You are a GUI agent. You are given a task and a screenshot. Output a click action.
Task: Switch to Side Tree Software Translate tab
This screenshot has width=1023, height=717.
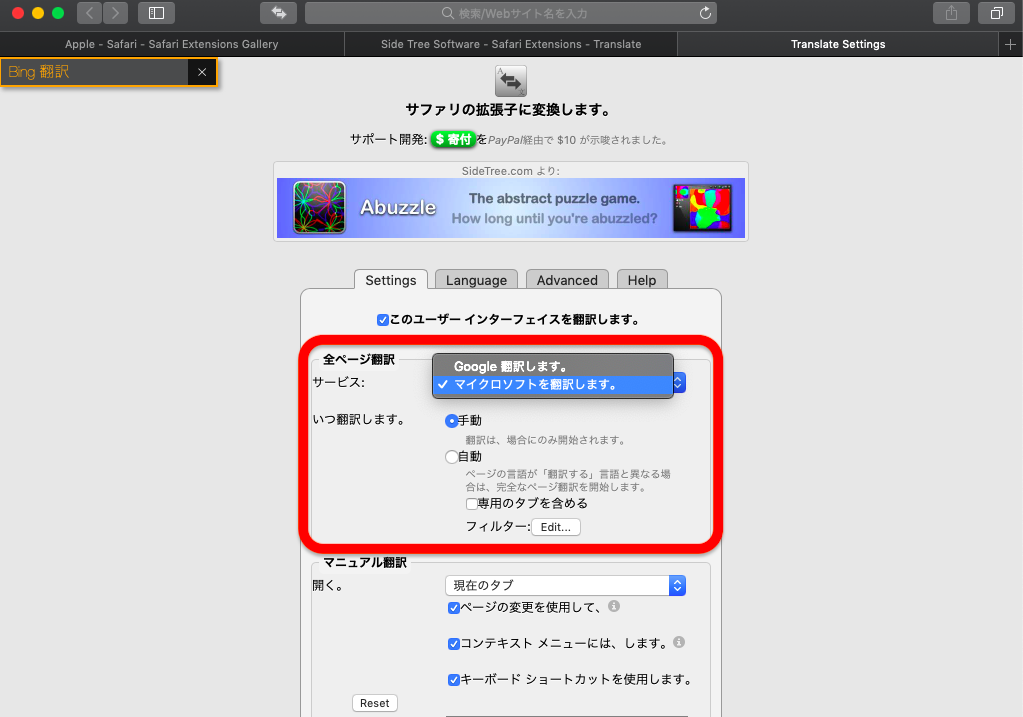coord(511,44)
